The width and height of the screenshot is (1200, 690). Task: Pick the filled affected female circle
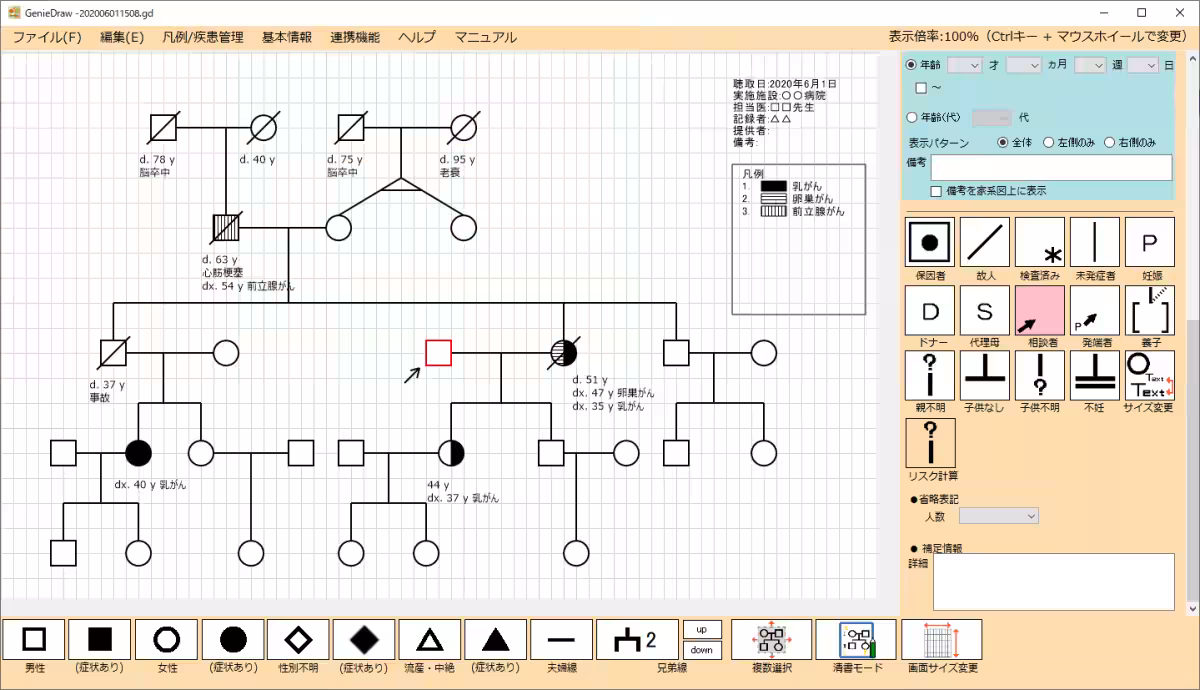tap(233, 639)
